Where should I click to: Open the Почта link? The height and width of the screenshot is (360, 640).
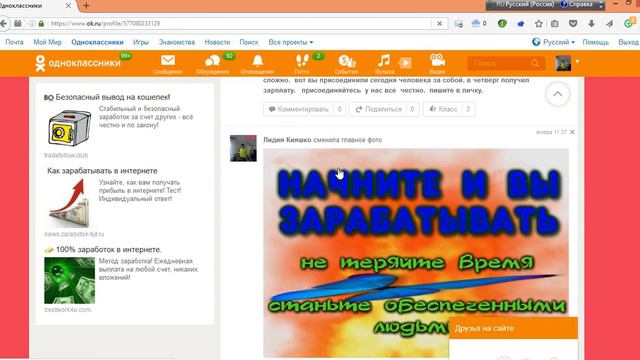coord(14,42)
